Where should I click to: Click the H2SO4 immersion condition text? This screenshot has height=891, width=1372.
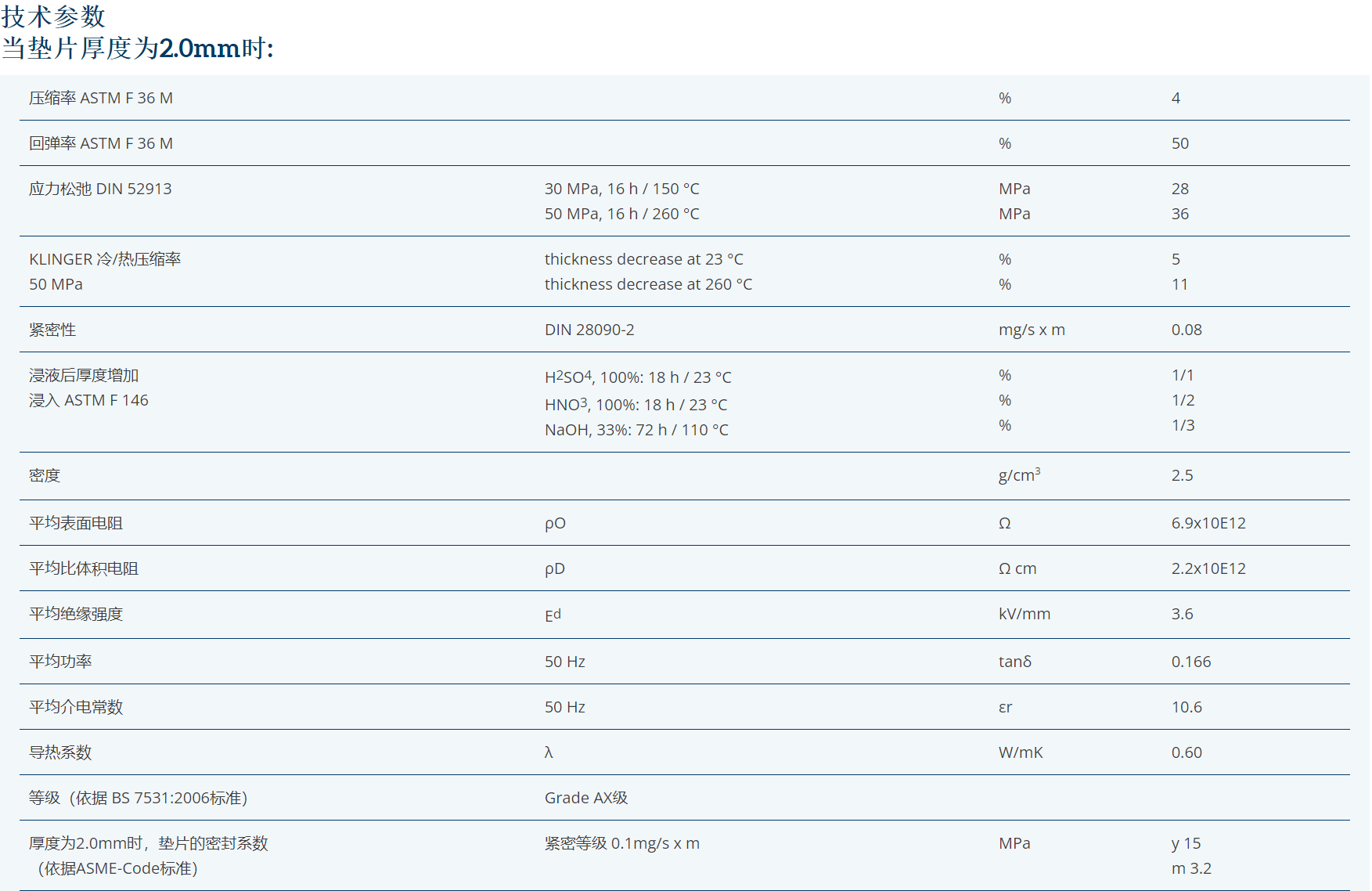638,377
